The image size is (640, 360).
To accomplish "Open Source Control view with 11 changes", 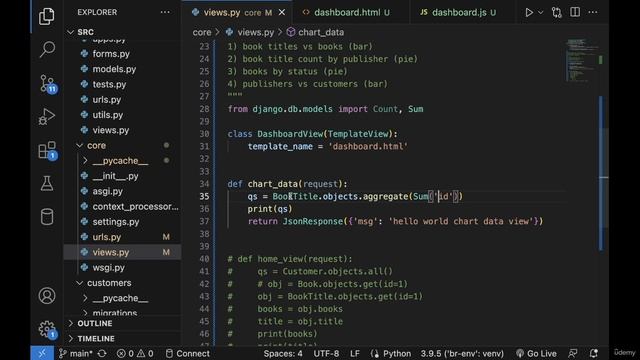I will (47, 84).
